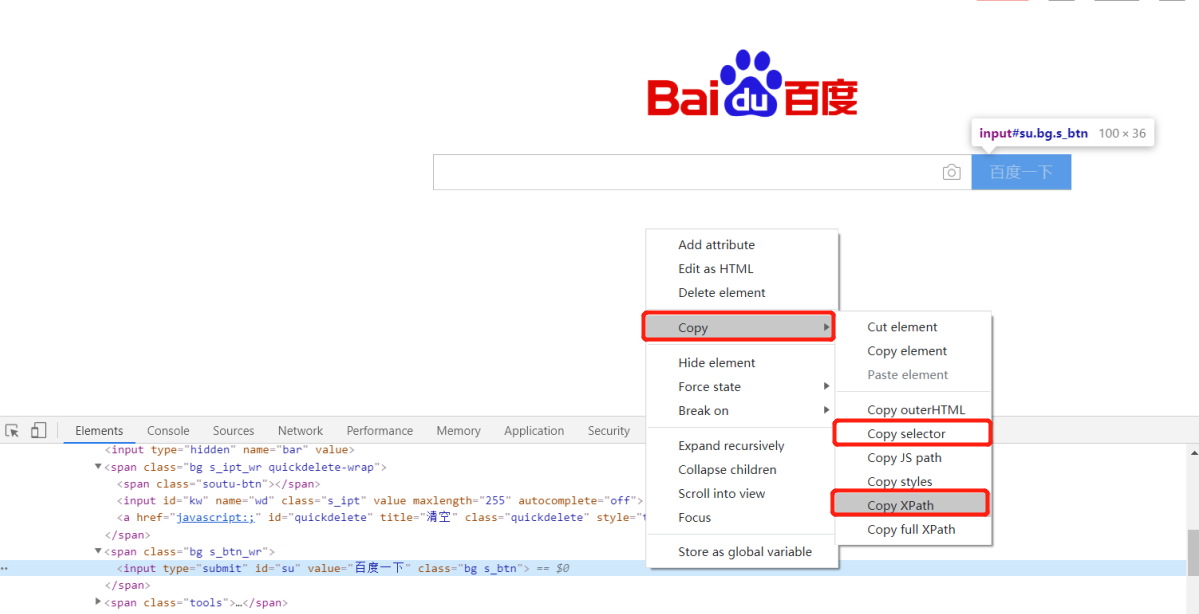Click the camera image search icon
The image size is (1199, 614).
tap(951, 173)
